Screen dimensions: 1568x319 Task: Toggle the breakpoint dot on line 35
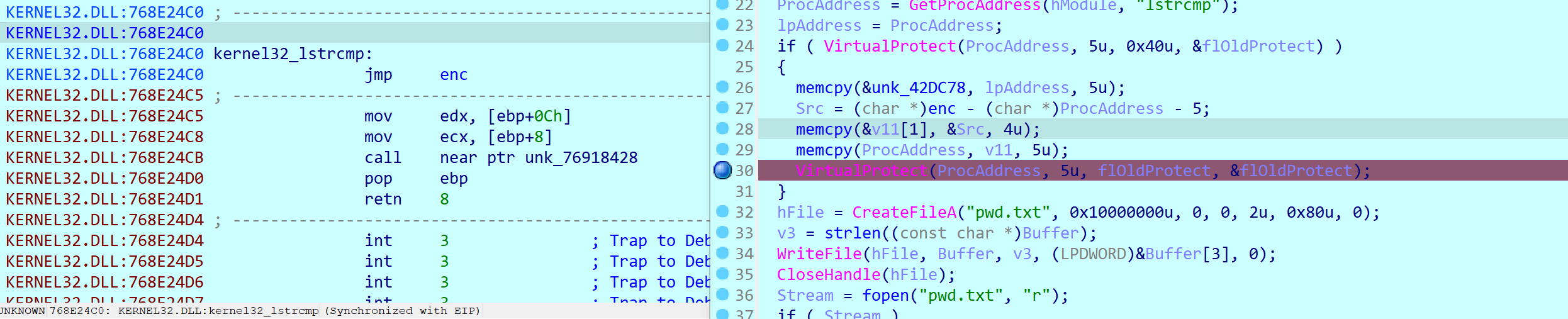tap(723, 274)
